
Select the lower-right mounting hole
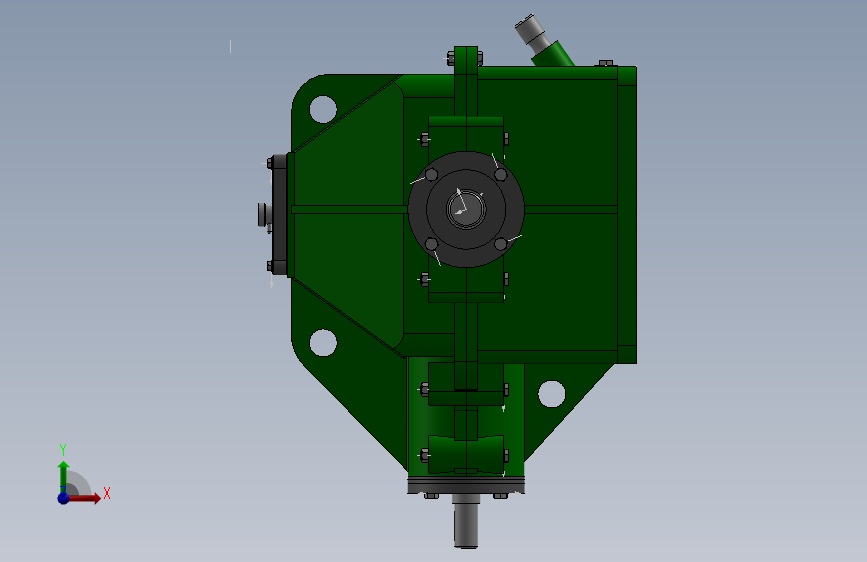551,394
